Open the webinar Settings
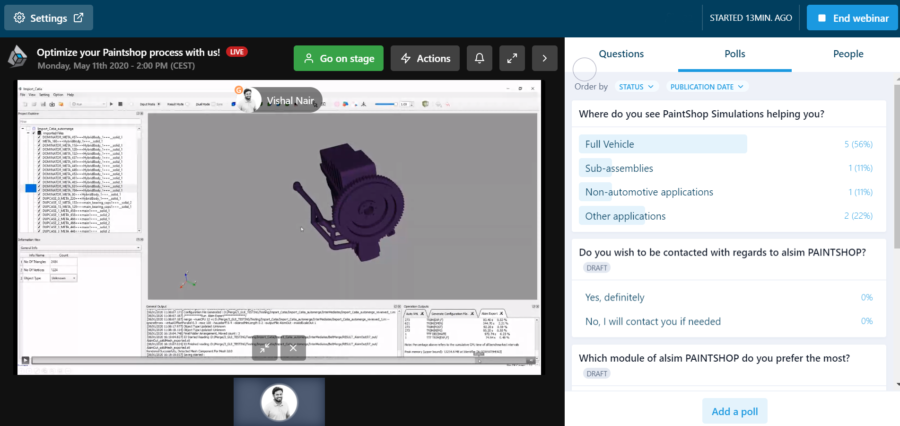The width and height of the screenshot is (900, 426). [x=48, y=18]
